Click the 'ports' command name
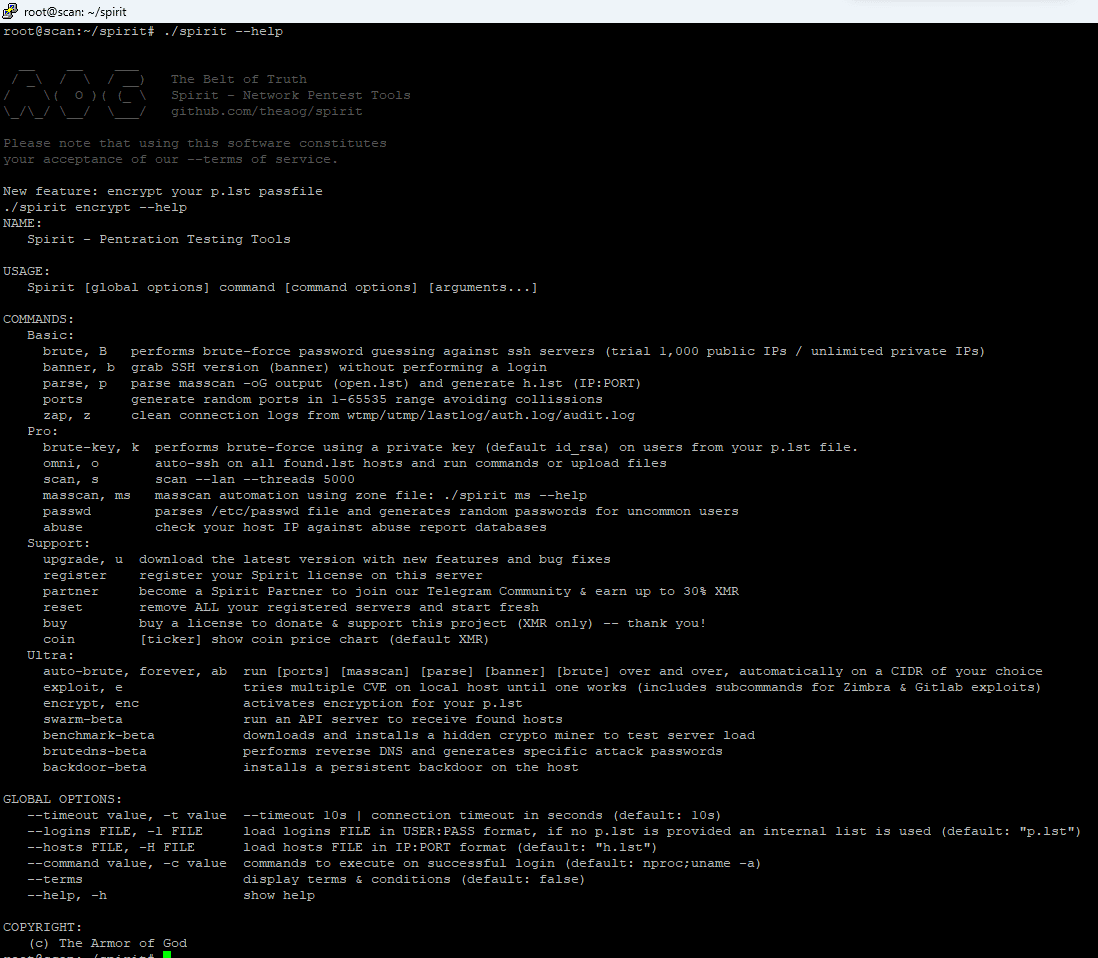This screenshot has height=958, width=1098. [62, 399]
